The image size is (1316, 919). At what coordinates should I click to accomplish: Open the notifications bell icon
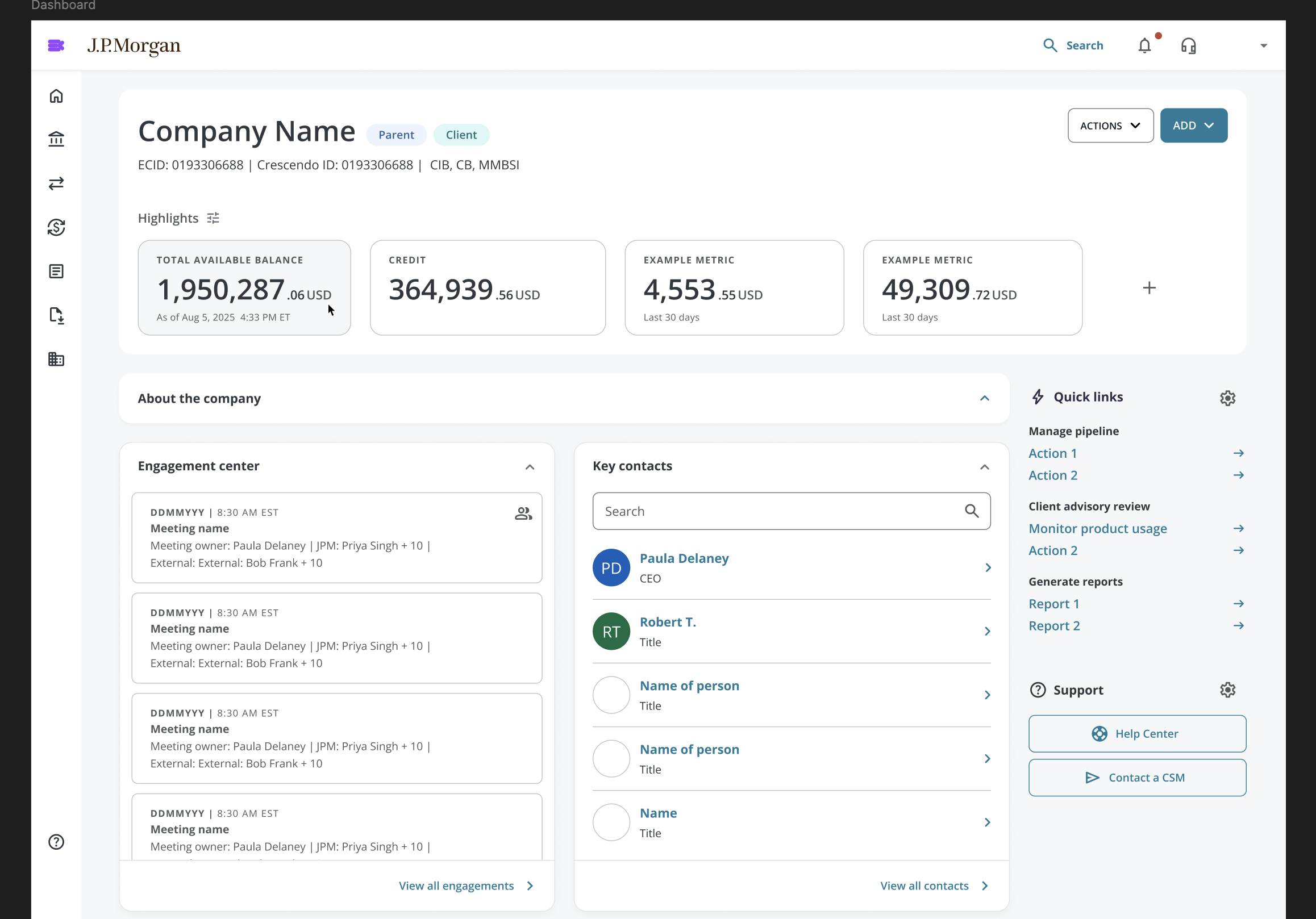point(1144,45)
